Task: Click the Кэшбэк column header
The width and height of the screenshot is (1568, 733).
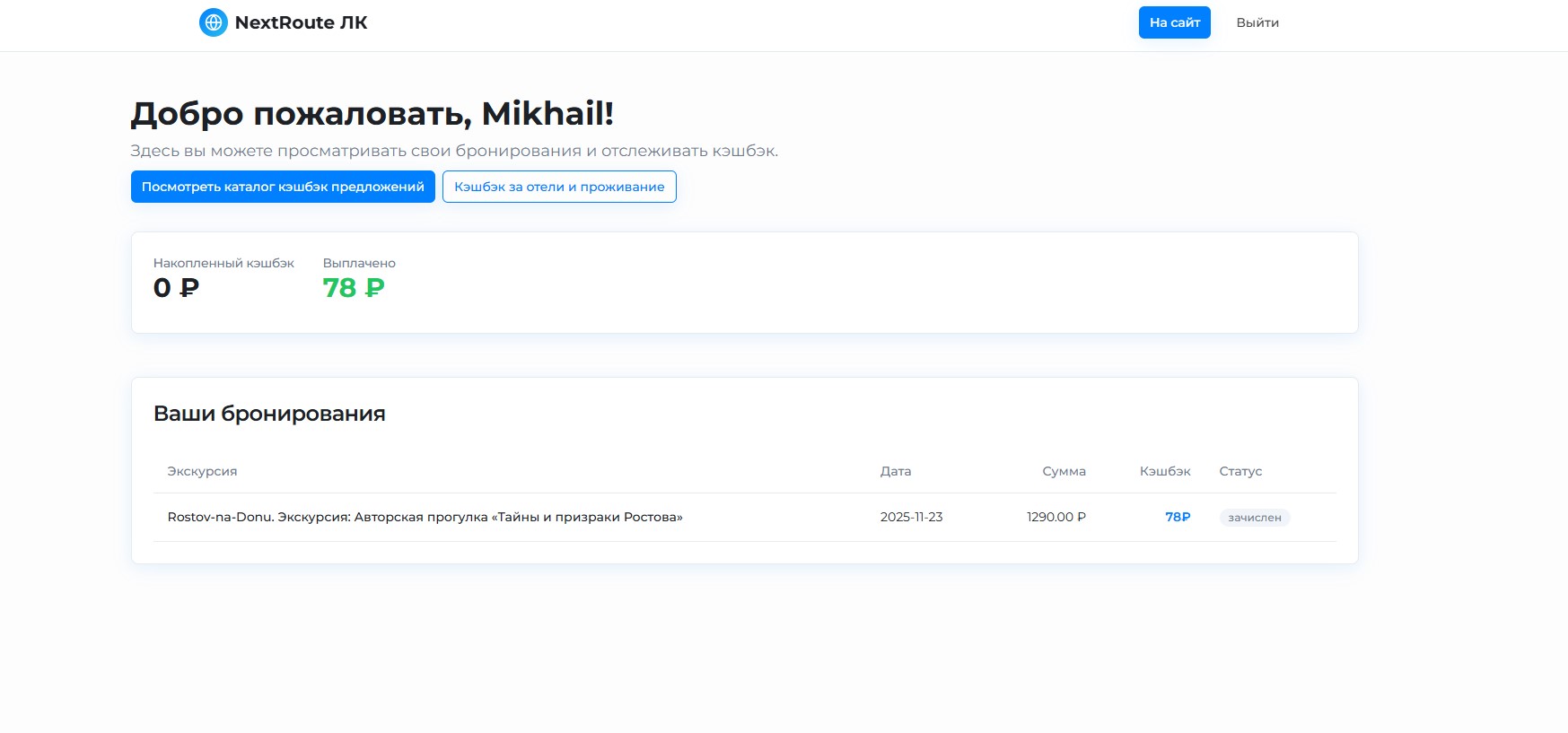Action: (1164, 471)
